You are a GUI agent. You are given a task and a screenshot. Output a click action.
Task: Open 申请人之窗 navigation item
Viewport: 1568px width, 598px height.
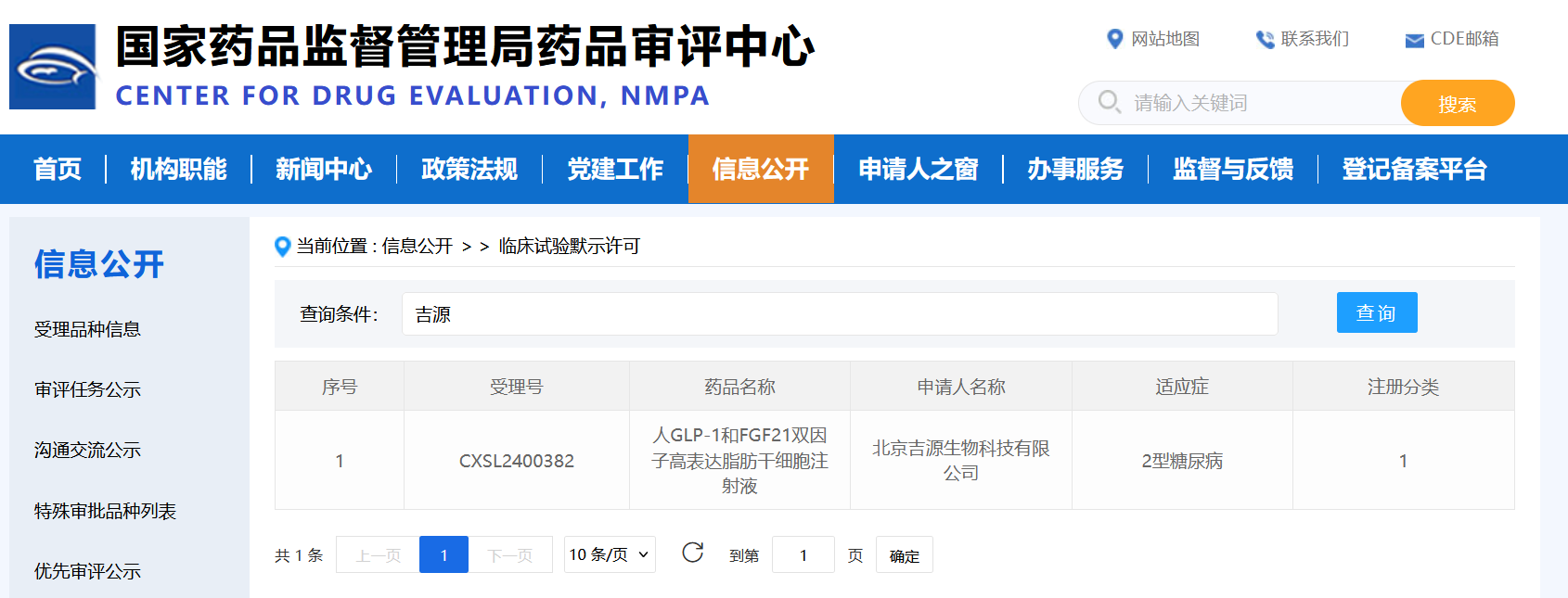pyautogui.click(x=919, y=169)
